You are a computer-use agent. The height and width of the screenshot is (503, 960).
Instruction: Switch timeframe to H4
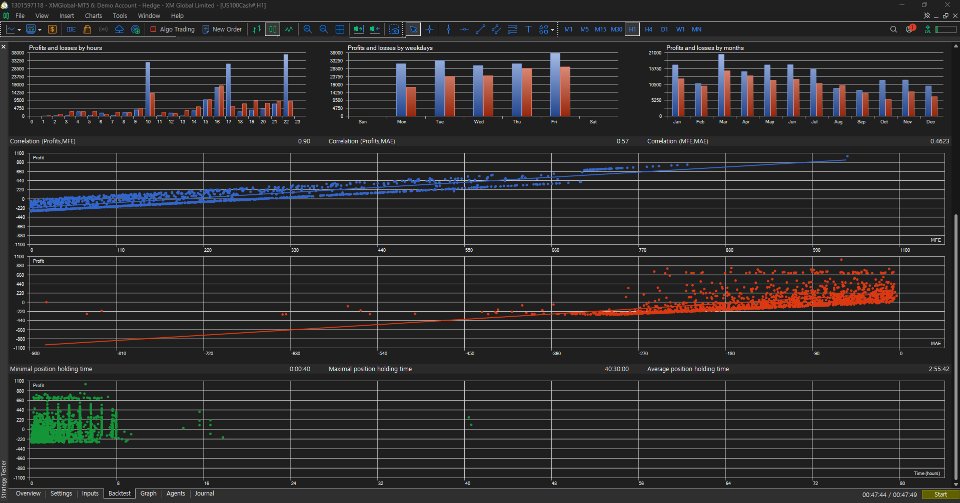(648, 29)
